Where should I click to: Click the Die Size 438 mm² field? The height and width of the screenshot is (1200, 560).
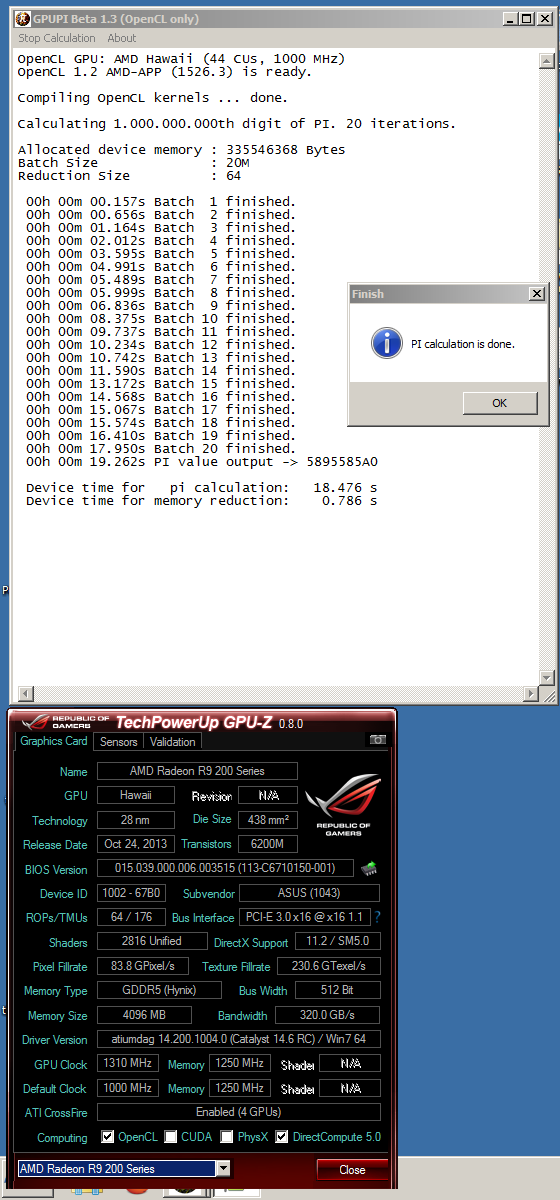pos(268,820)
